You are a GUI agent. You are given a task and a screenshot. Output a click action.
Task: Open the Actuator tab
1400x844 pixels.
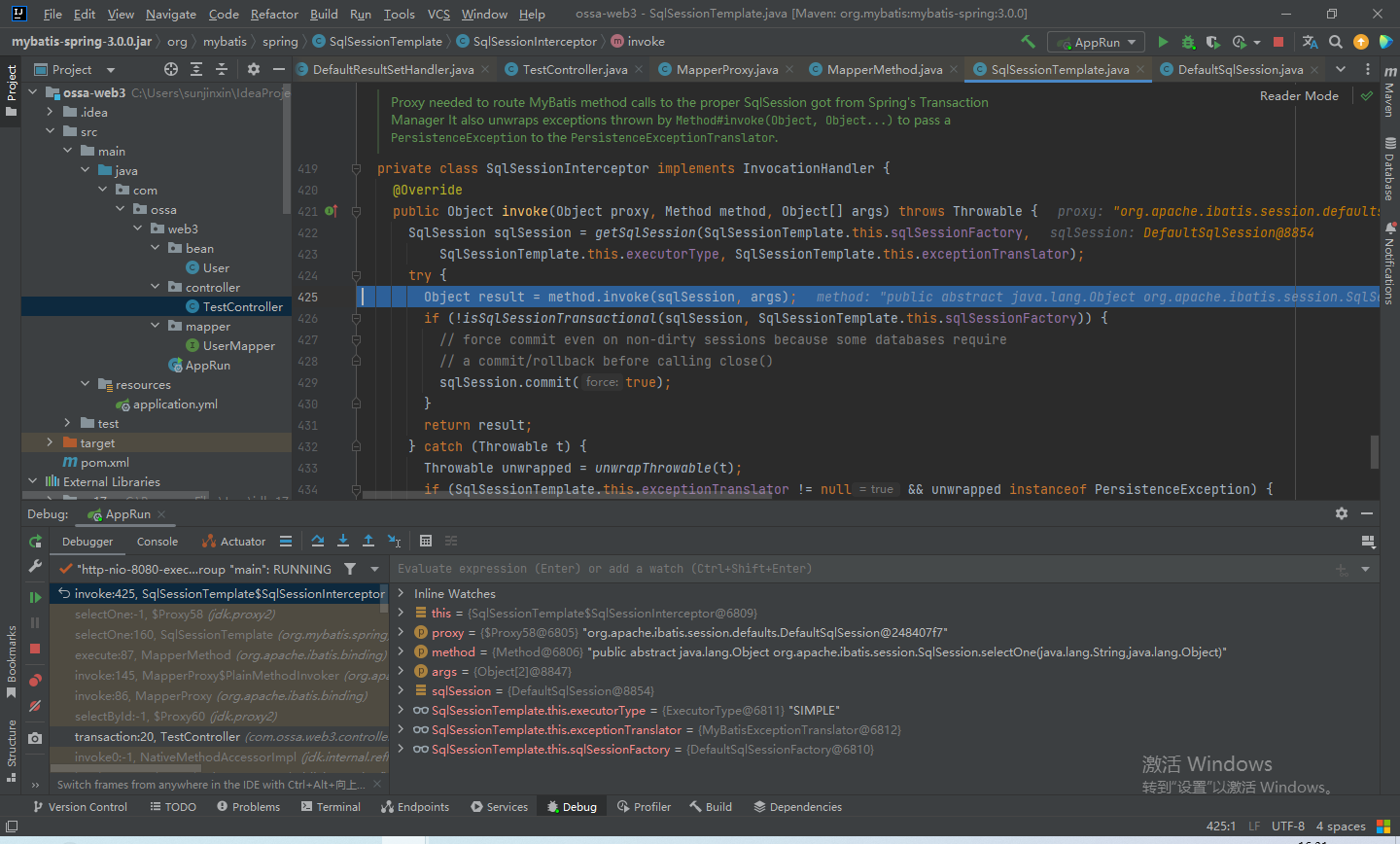coord(233,542)
